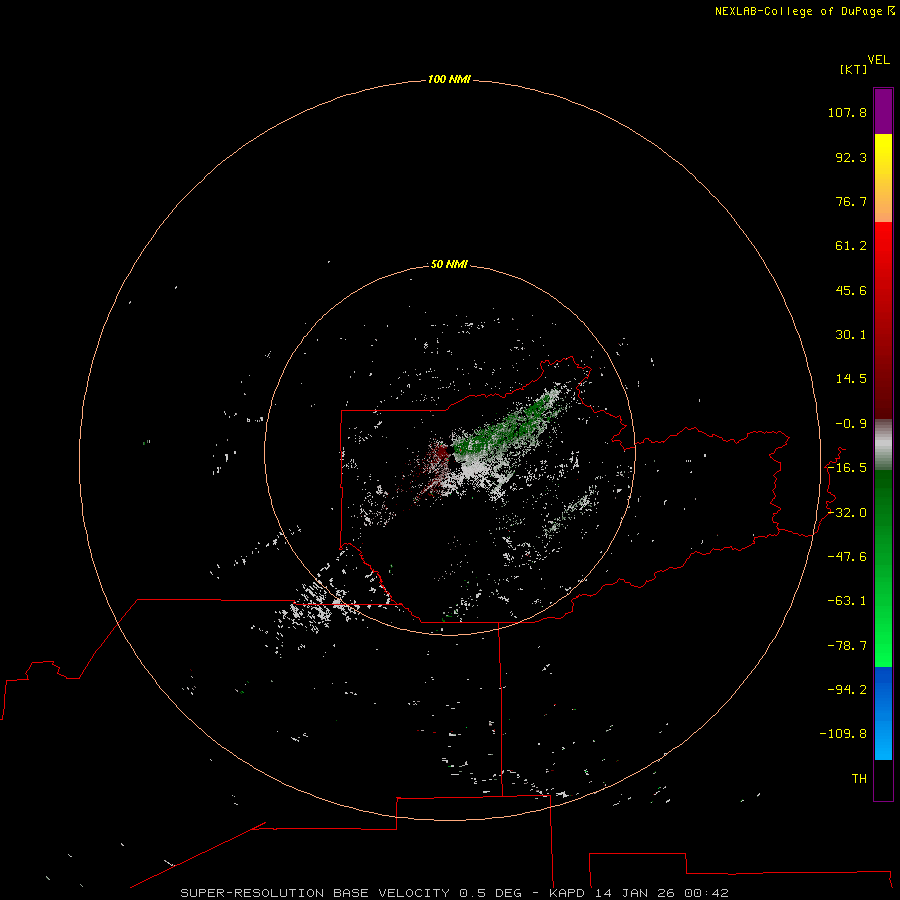This screenshot has height=900, width=900.
Task: Pick the gray segment of color bar
Action: tap(883, 445)
